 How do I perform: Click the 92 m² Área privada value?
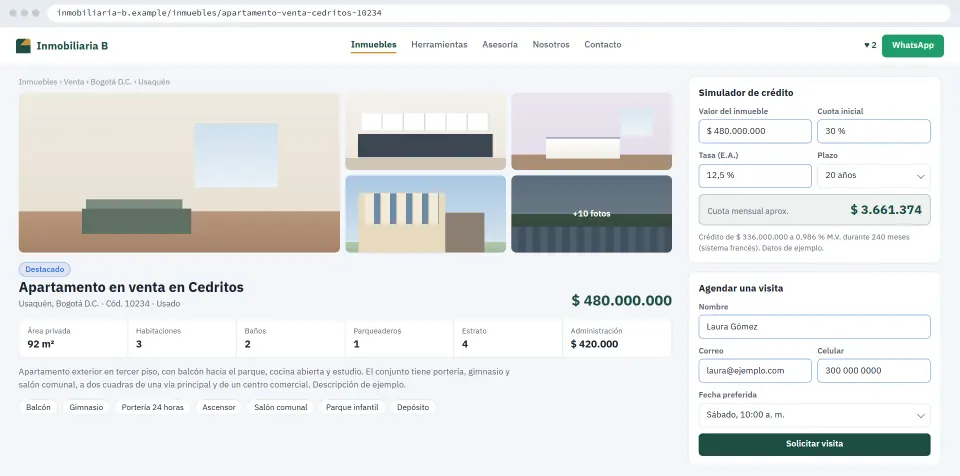(41, 344)
